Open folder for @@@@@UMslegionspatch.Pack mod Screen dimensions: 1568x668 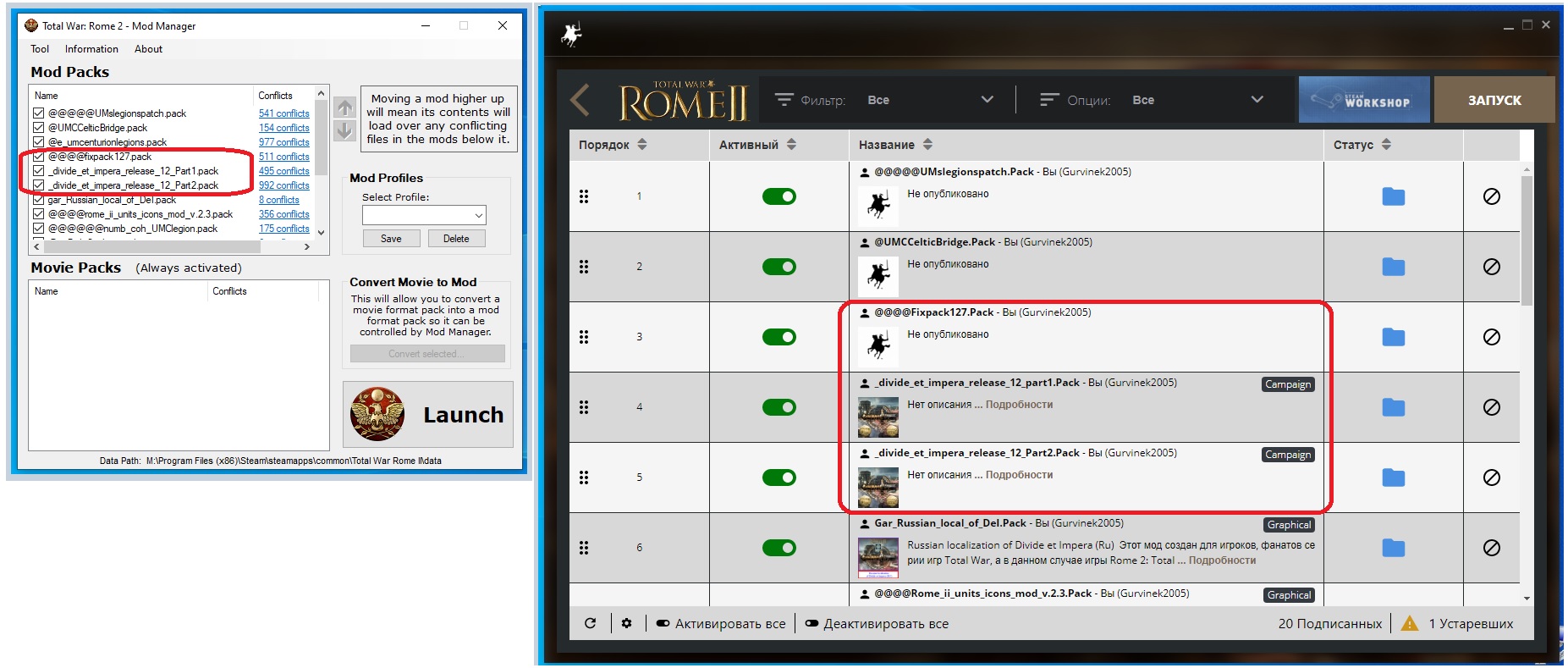(x=1393, y=196)
